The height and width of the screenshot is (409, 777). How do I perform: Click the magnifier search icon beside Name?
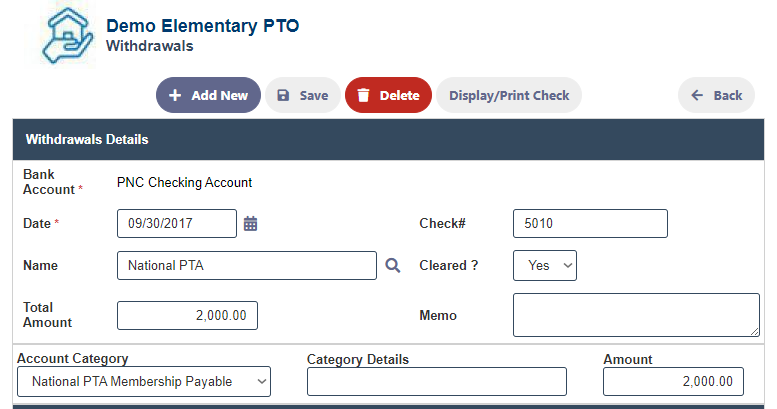tap(392, 266)
